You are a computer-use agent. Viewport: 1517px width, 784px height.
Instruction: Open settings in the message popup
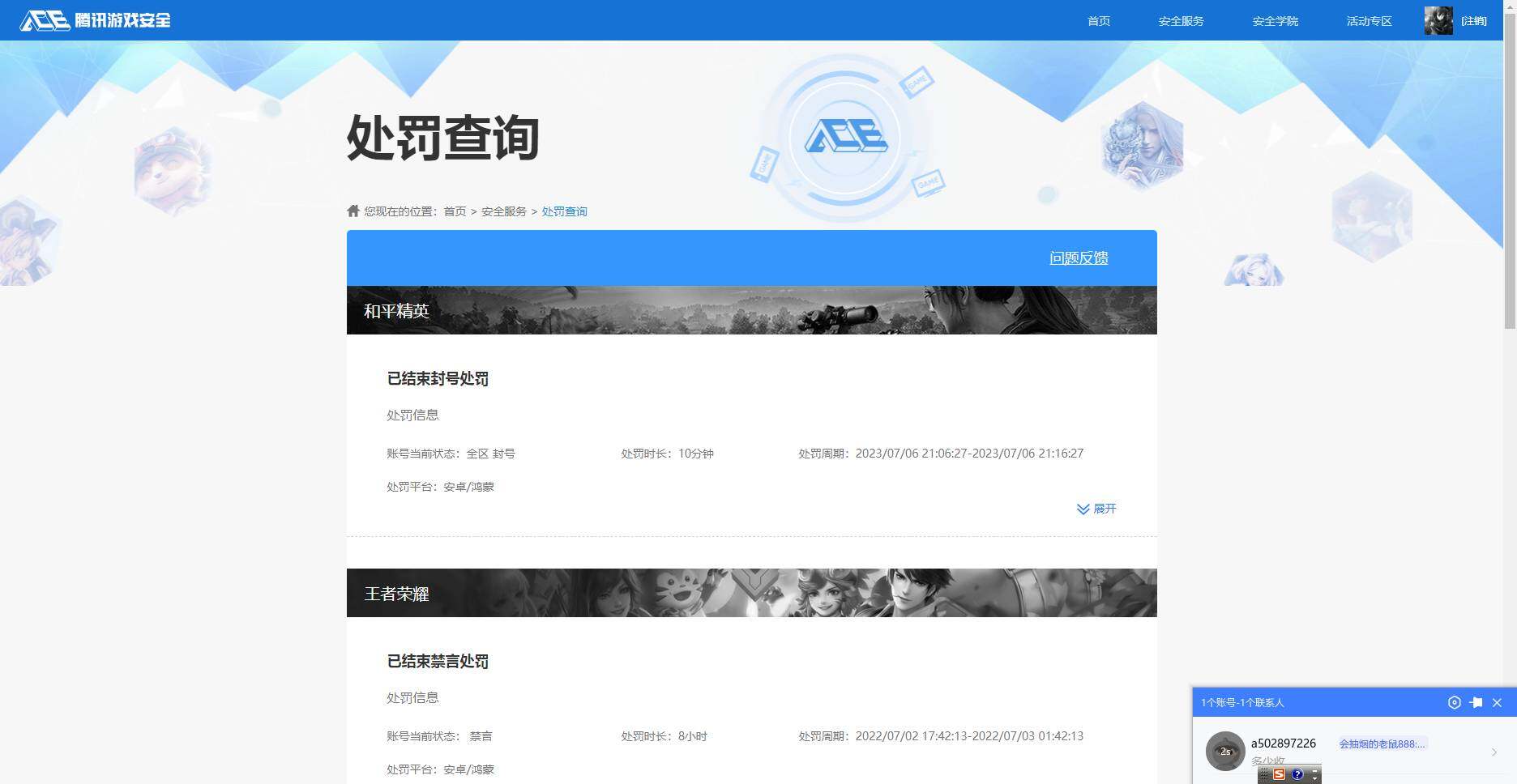[x=1454, y=702]
